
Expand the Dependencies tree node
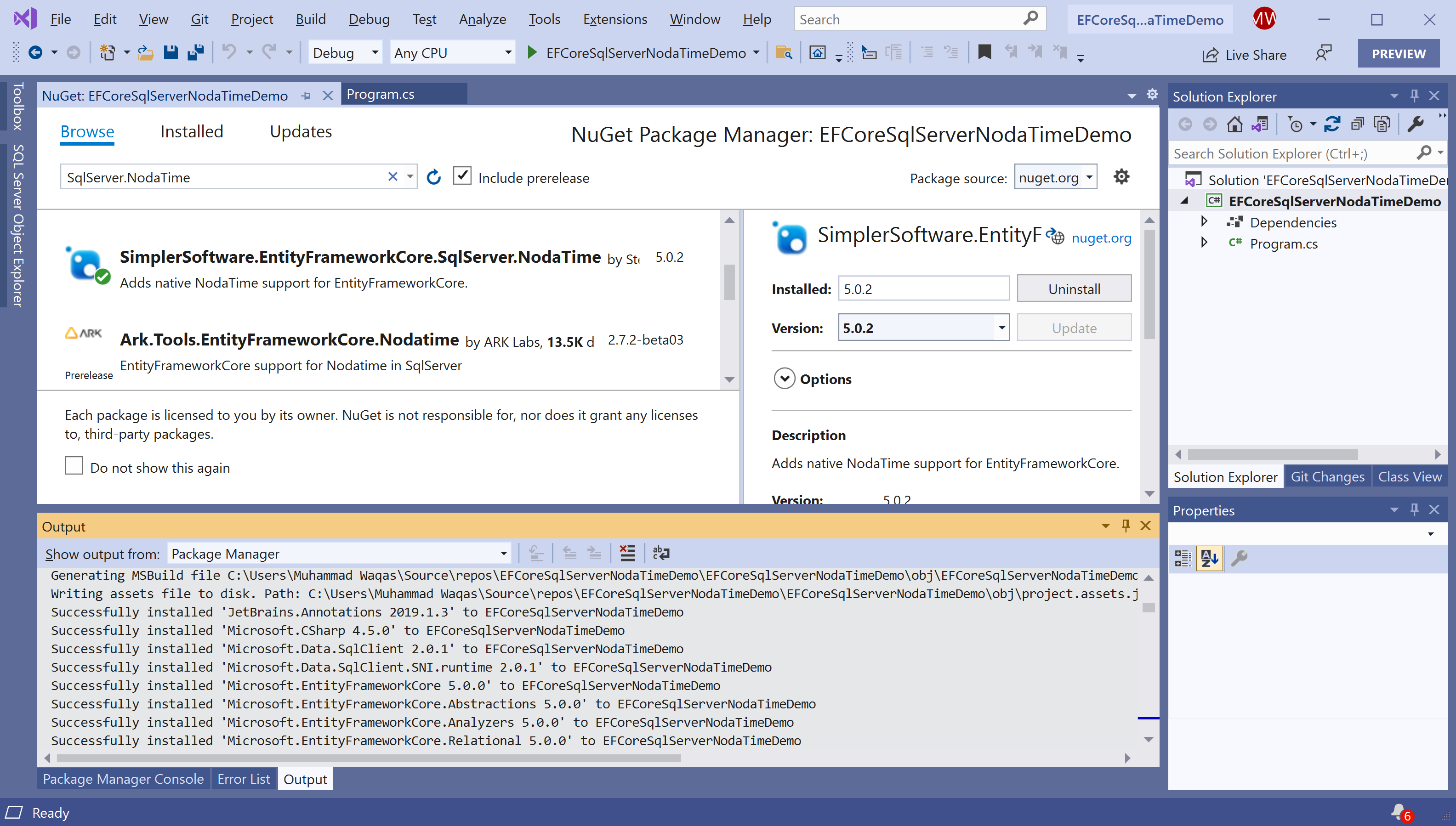[x=1204, y=222]
